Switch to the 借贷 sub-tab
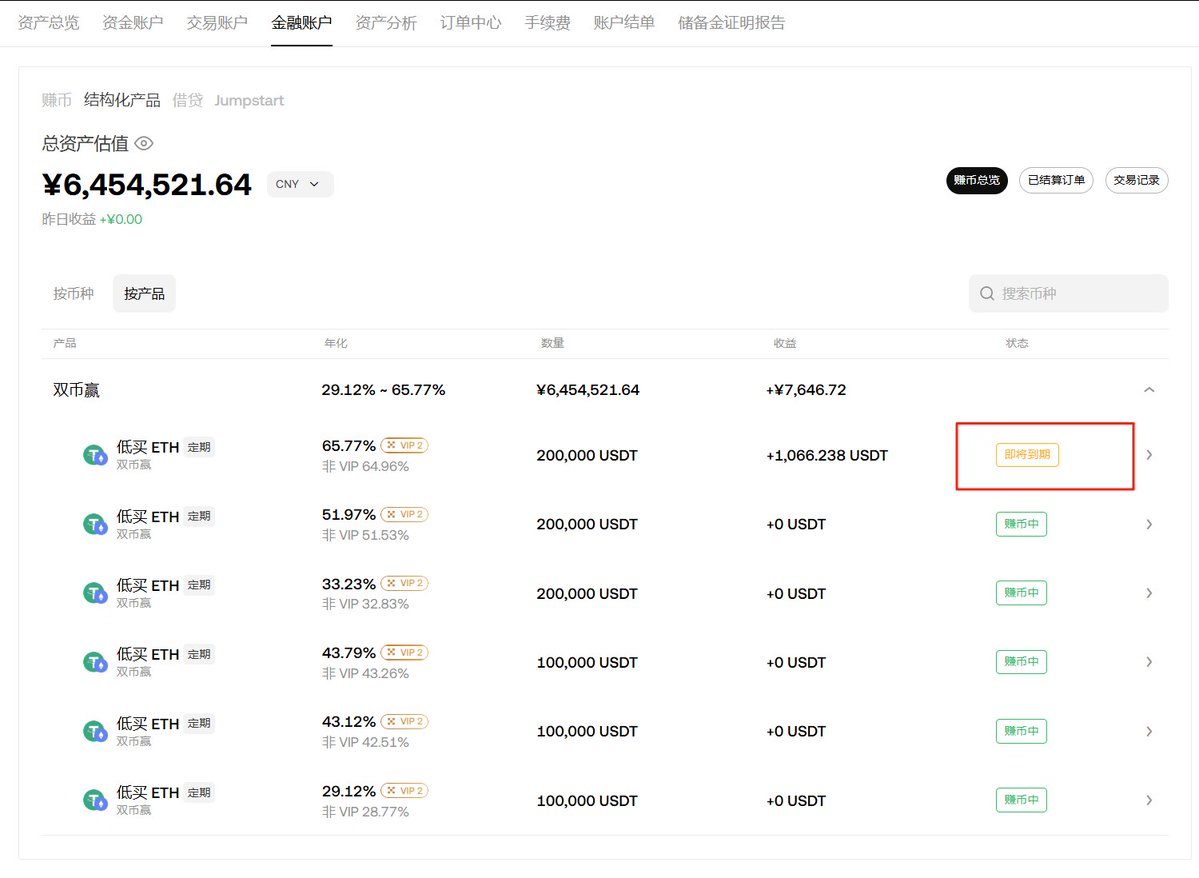1199x878 pixels. tap(187, 100)
